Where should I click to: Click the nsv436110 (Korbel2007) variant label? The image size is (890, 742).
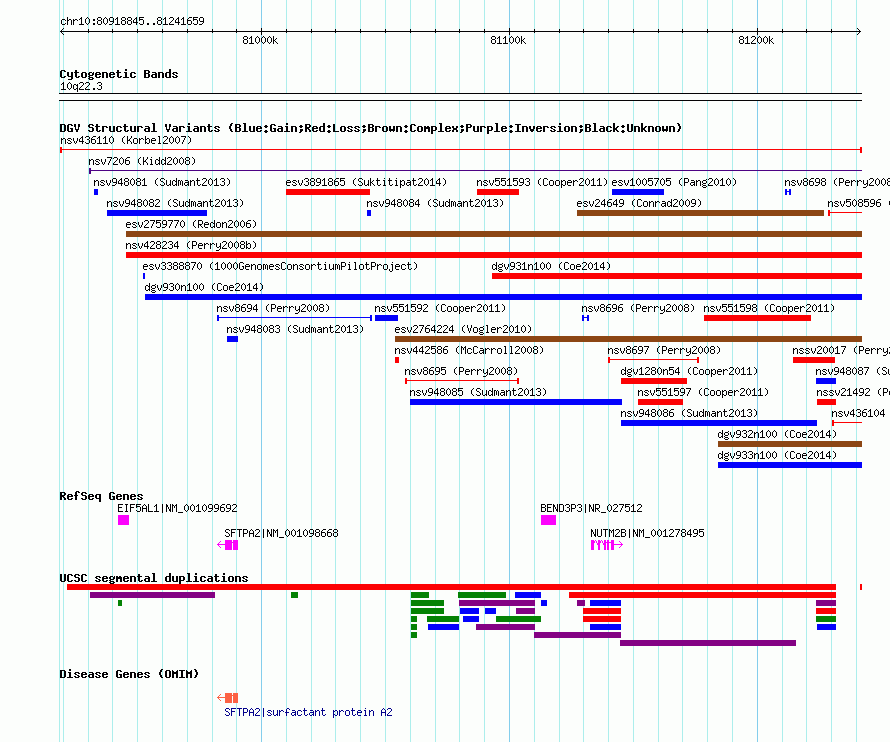[126, 140]
